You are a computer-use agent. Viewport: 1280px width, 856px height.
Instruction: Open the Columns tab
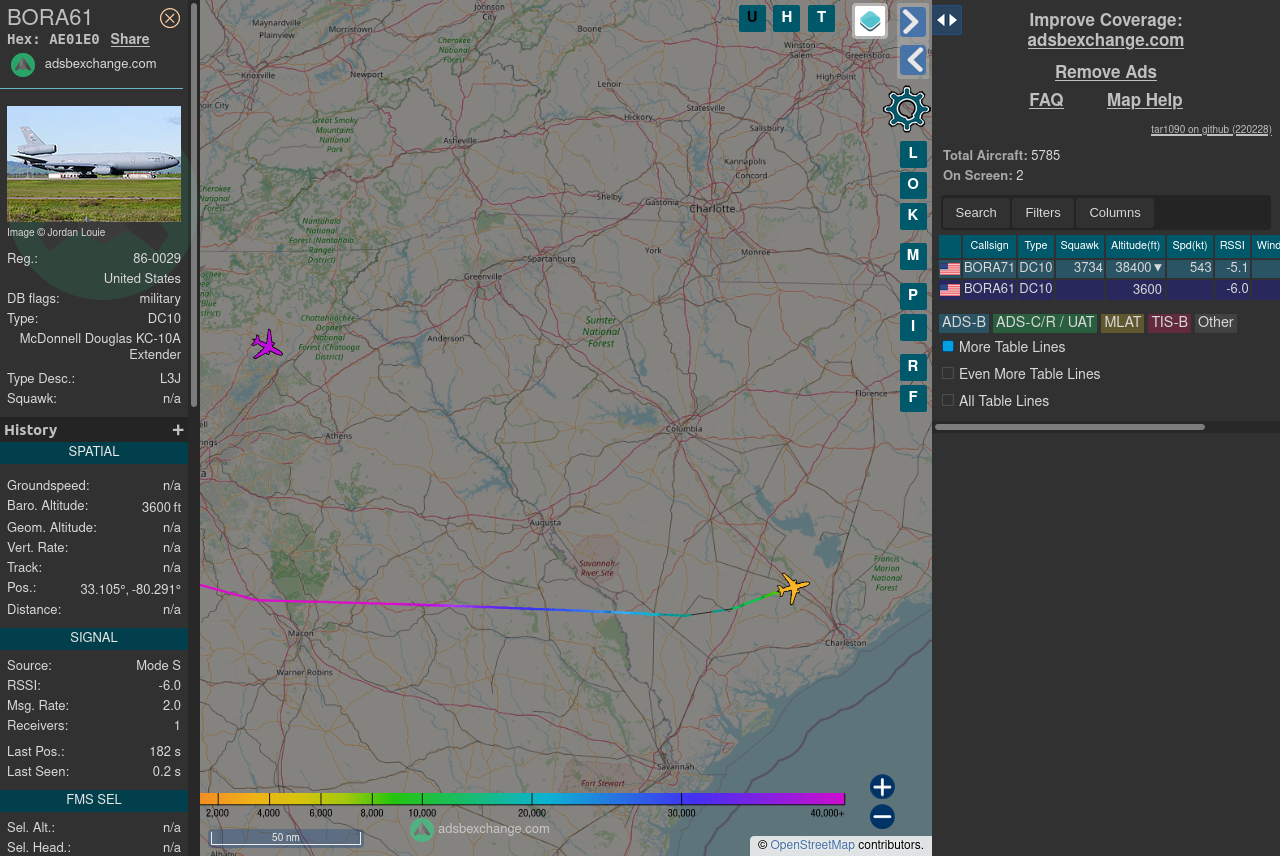pyautogui.click(x=1115, y=213)
